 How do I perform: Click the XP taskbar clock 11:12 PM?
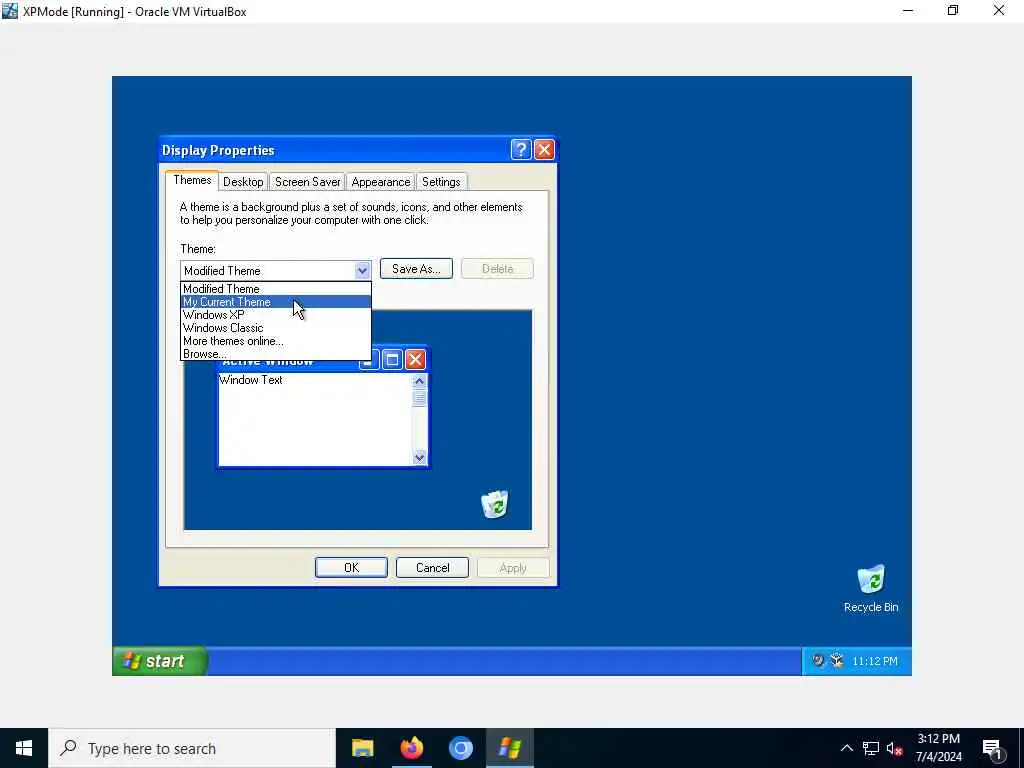click(x=874, y=661)
